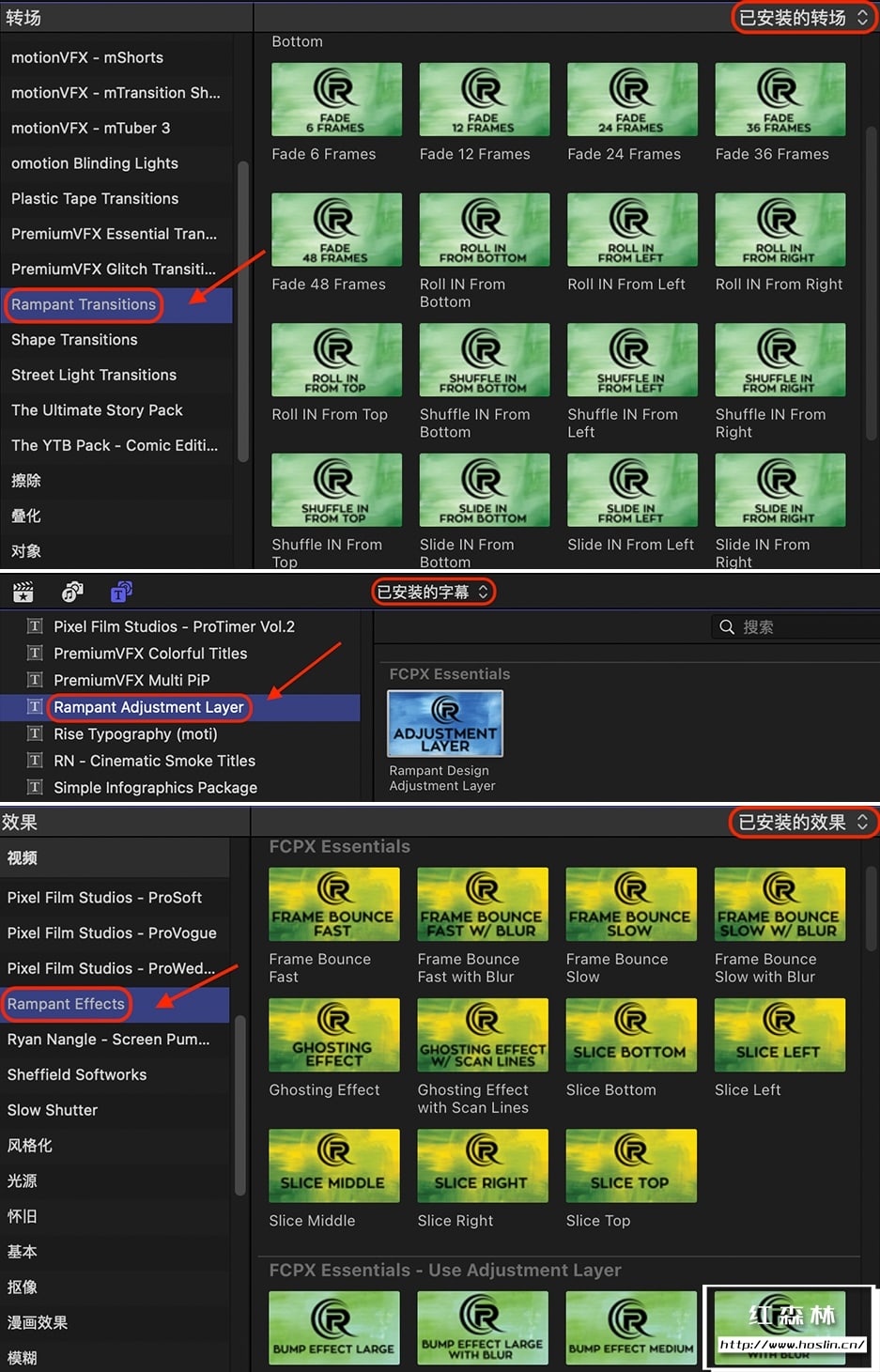
Task: Select Rampant Transitions category
Action: coord(116,304)
